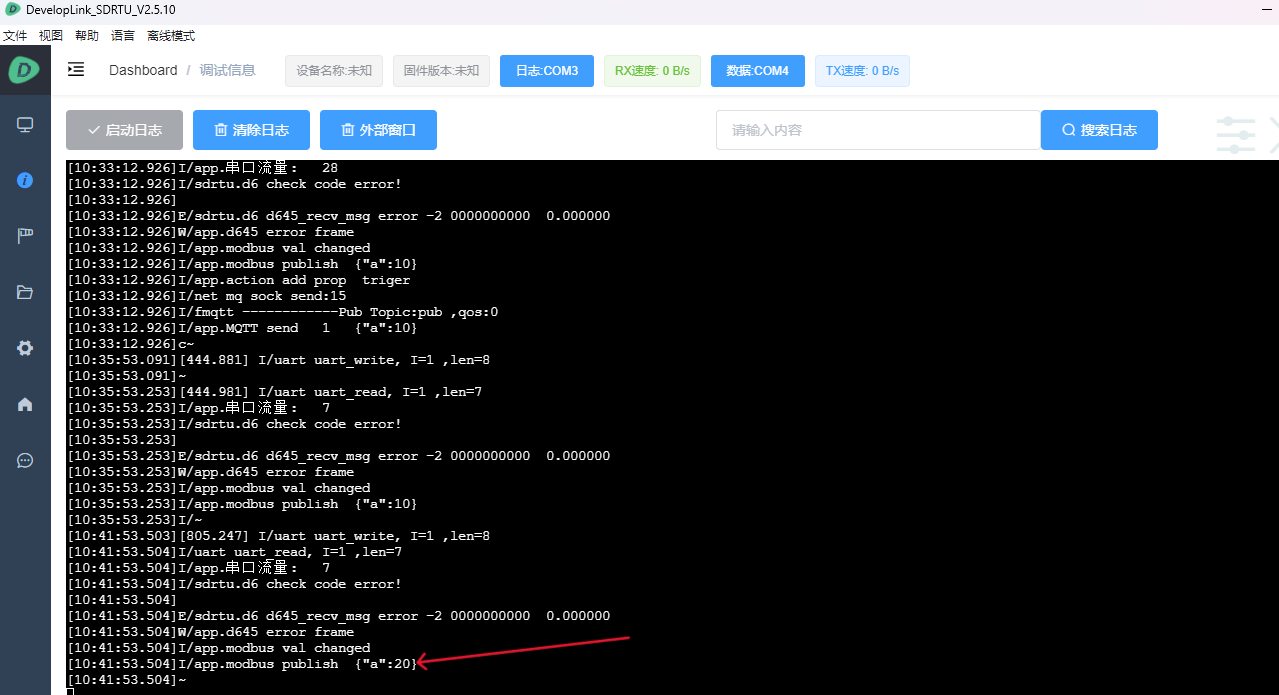Open the 文件 menu

click(x=15, y=36)
